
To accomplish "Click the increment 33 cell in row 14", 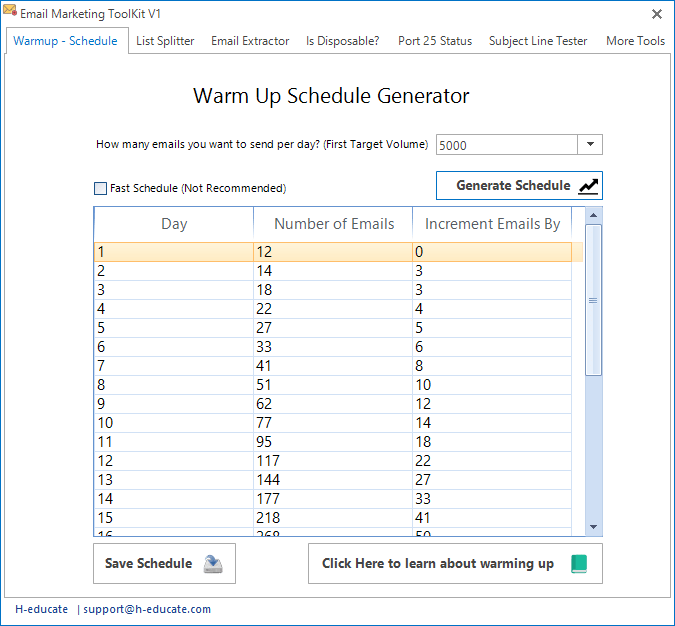I will pos(492,499).
